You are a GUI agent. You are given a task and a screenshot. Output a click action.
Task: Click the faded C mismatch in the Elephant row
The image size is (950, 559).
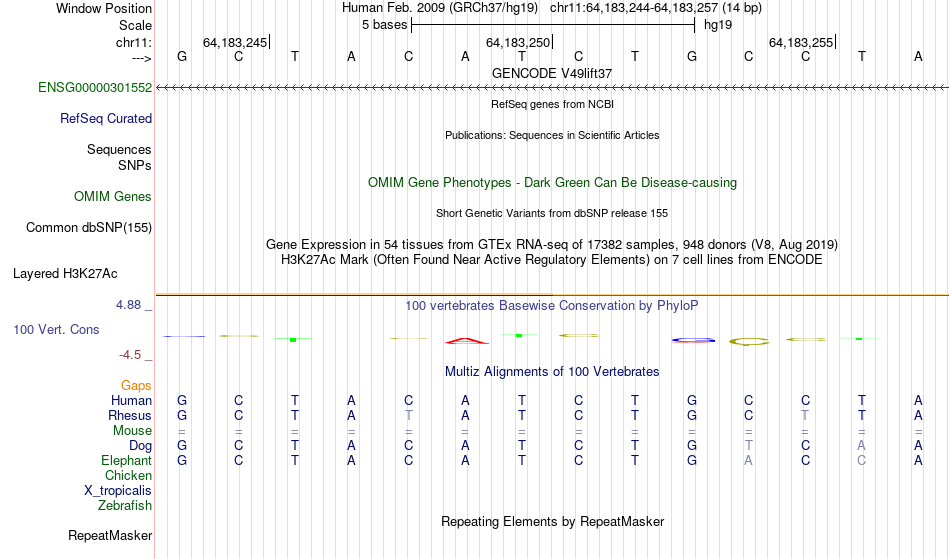(x=862, y=461)
